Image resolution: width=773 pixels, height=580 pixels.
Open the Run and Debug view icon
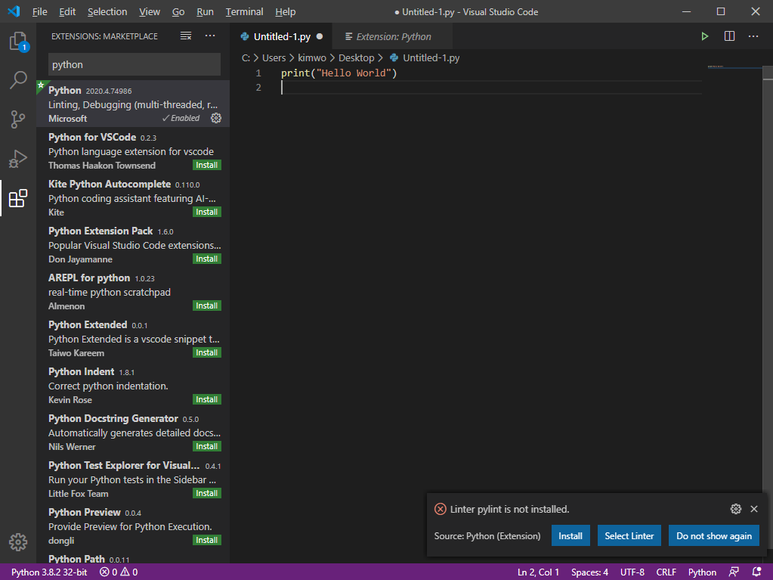18,159
